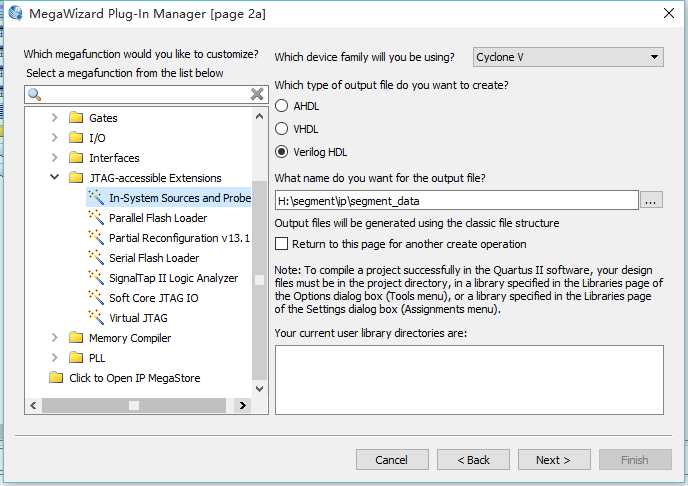This screenshot has width=688, height=486.
Task: Select Serial Flash Loader megafunction
Action: 154,258
